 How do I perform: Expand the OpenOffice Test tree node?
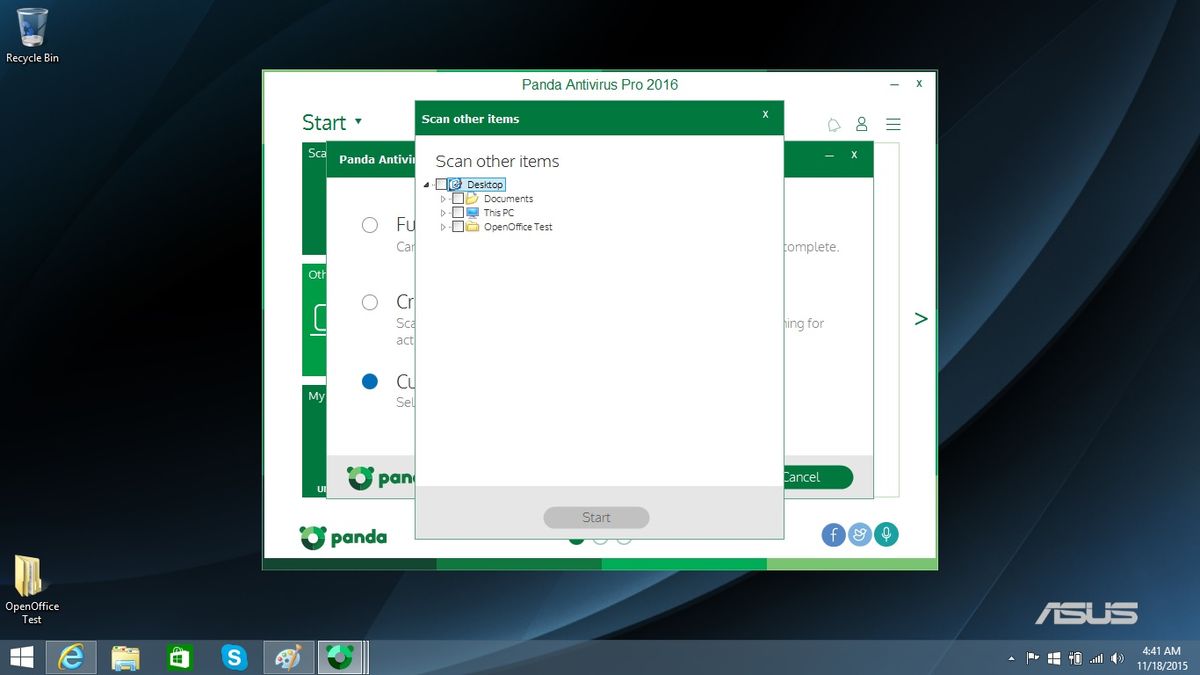tap(444, 227)
